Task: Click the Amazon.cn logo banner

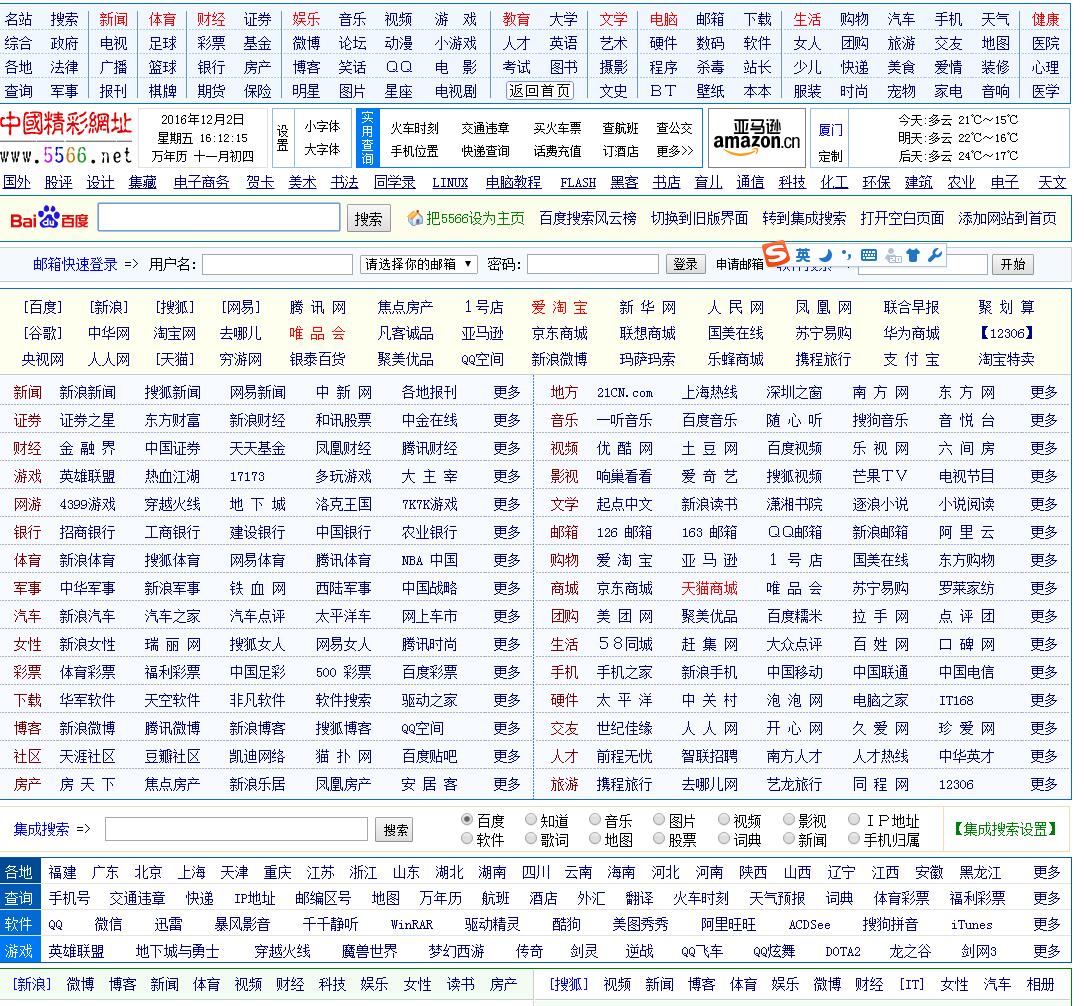Action: tap(756, 137)
